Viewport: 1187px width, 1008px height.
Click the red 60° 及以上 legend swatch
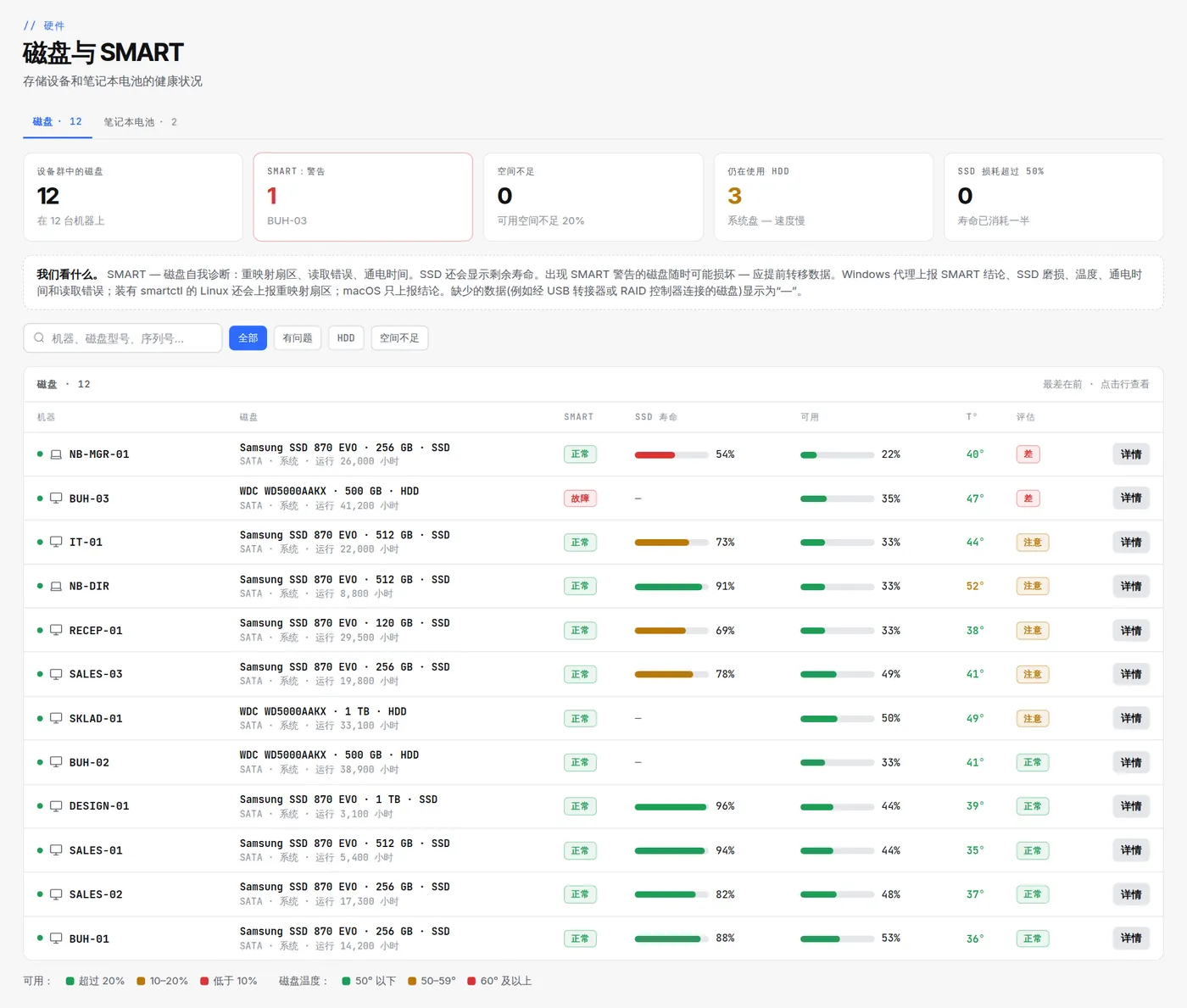tap(471, 982)
